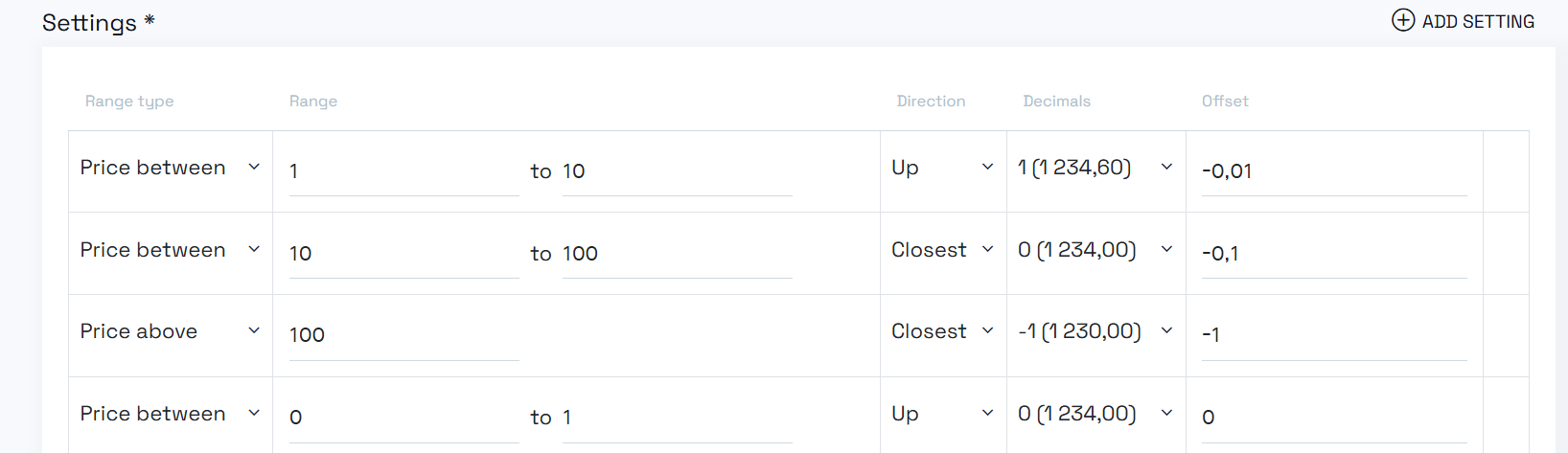Screen dimensions: 1568x453
Task: Click the plus icon beside Add Setting
Action: [x=1402, y=20]
